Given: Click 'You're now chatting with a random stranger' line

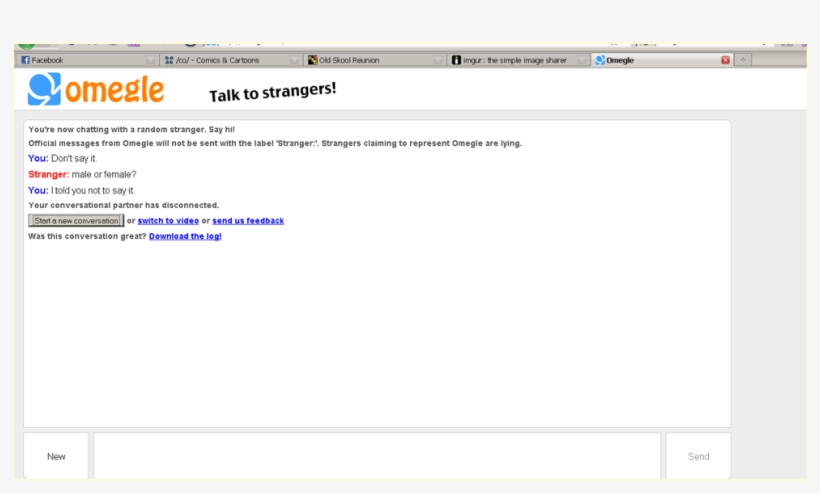Looking at the screenshot, I should click(131, 129).
